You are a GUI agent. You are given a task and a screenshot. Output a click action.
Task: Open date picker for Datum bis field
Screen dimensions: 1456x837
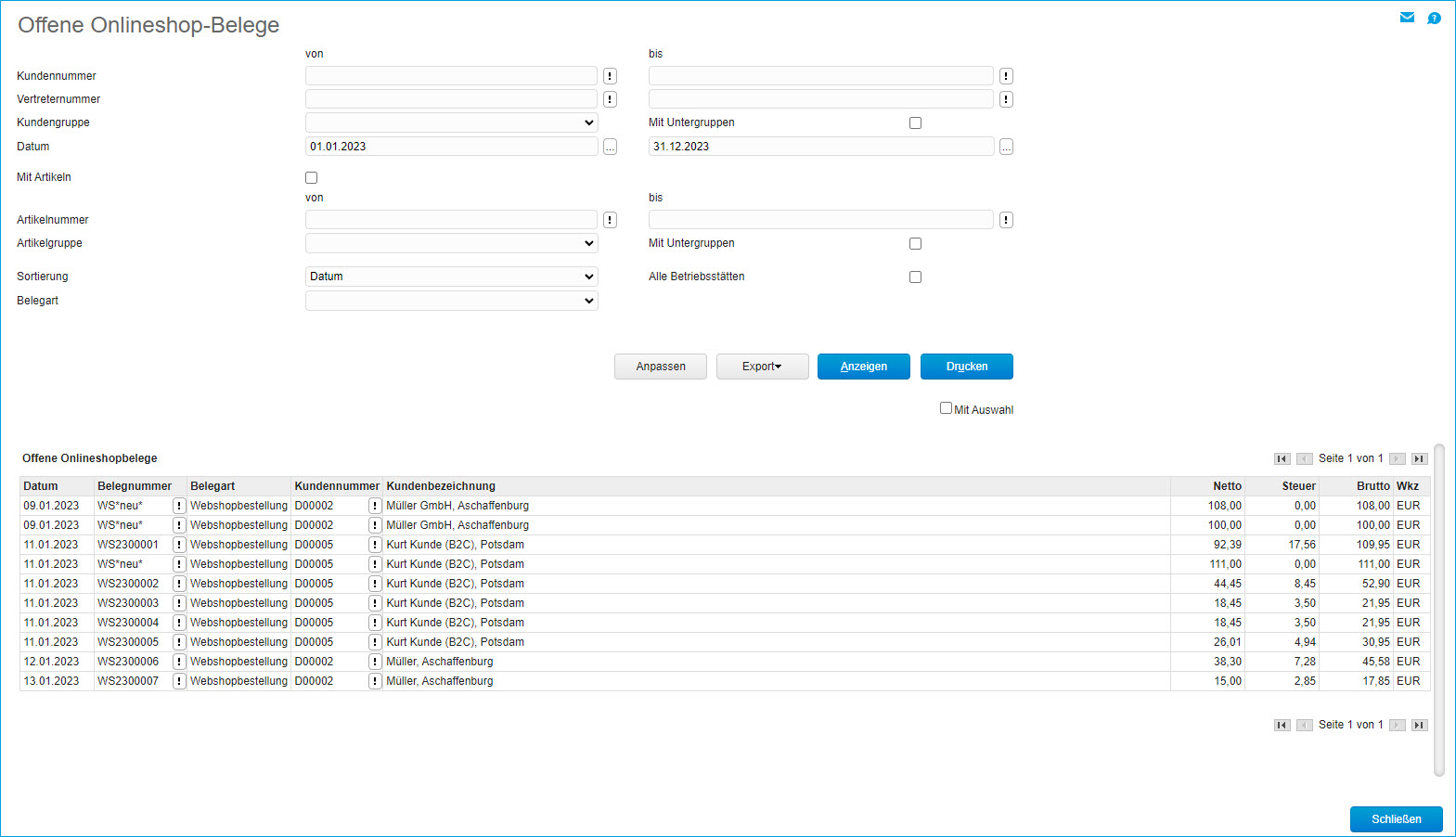coord(1006,147)
